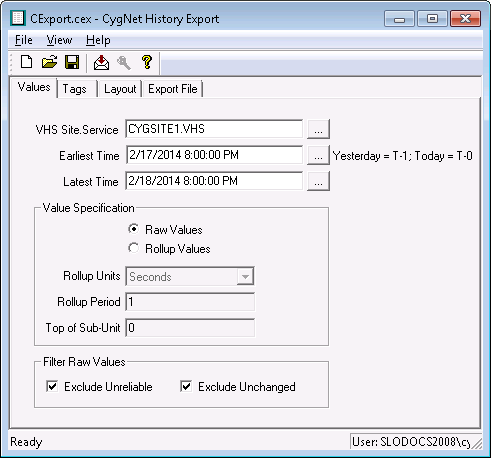Click the Latest Time field

coord(214,181)
